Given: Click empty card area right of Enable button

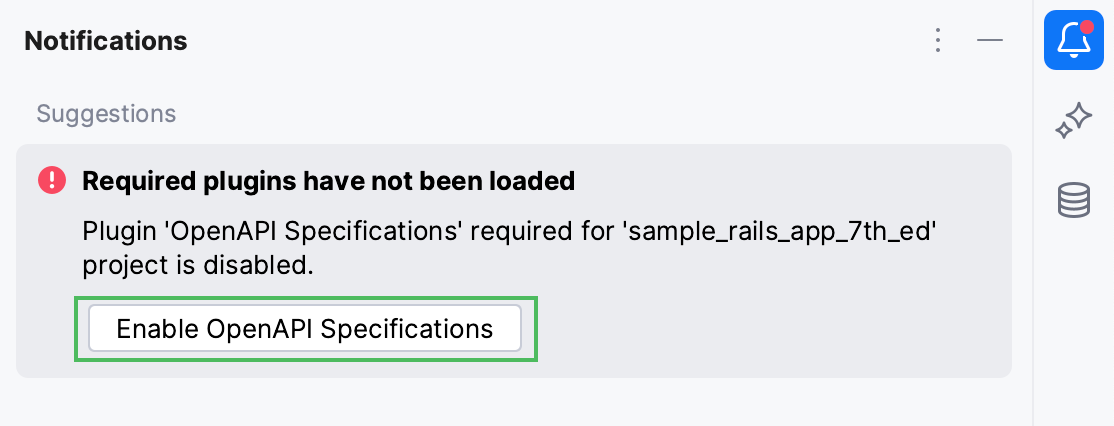Looking at the screenshot, I should tap(760, 329).
